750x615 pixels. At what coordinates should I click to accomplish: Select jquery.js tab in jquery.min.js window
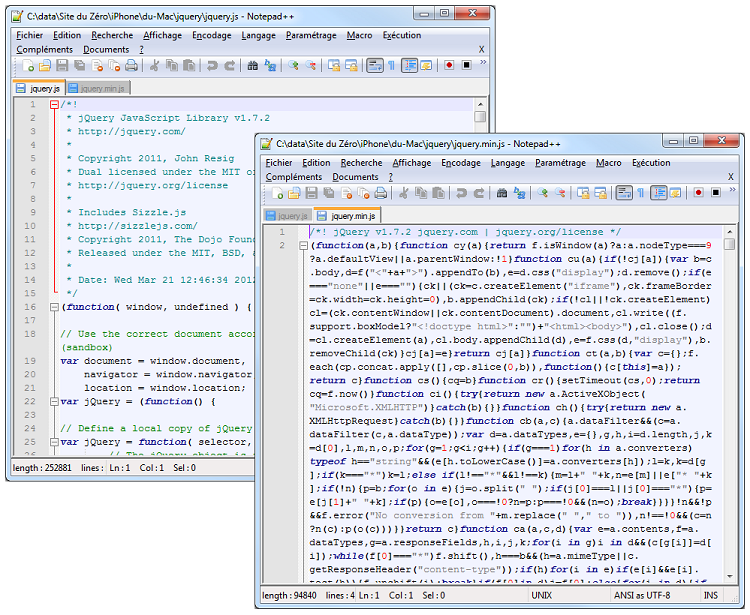pyautogui.click(x=287, y=216)
